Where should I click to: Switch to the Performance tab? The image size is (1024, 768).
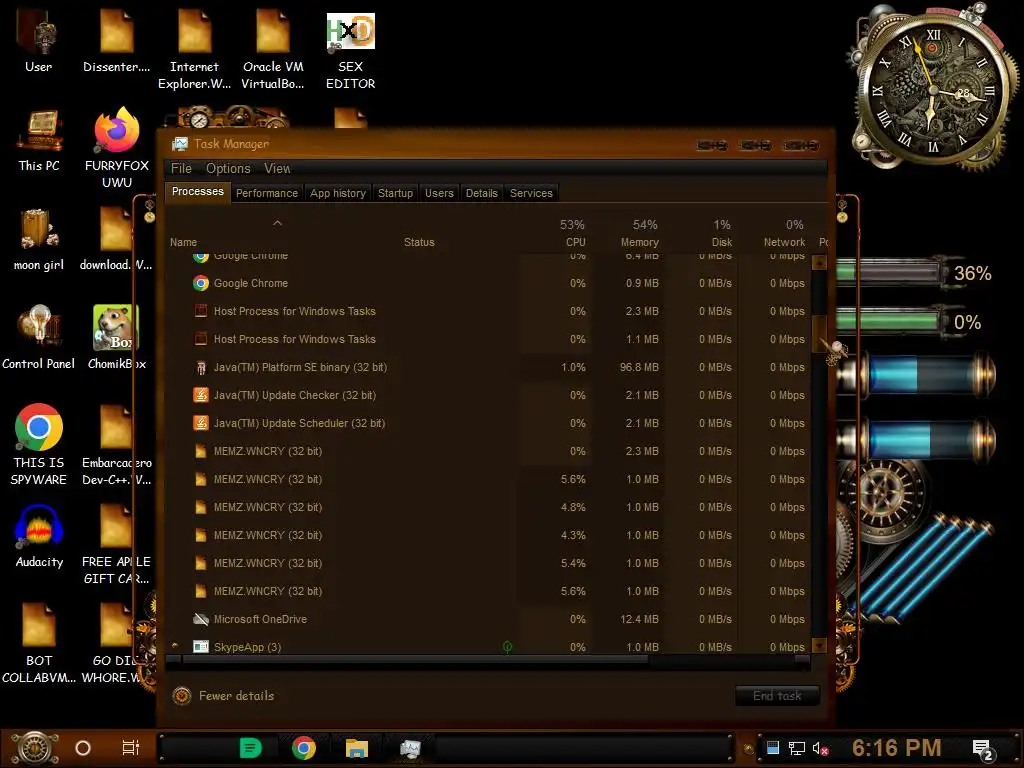(266, 193)
